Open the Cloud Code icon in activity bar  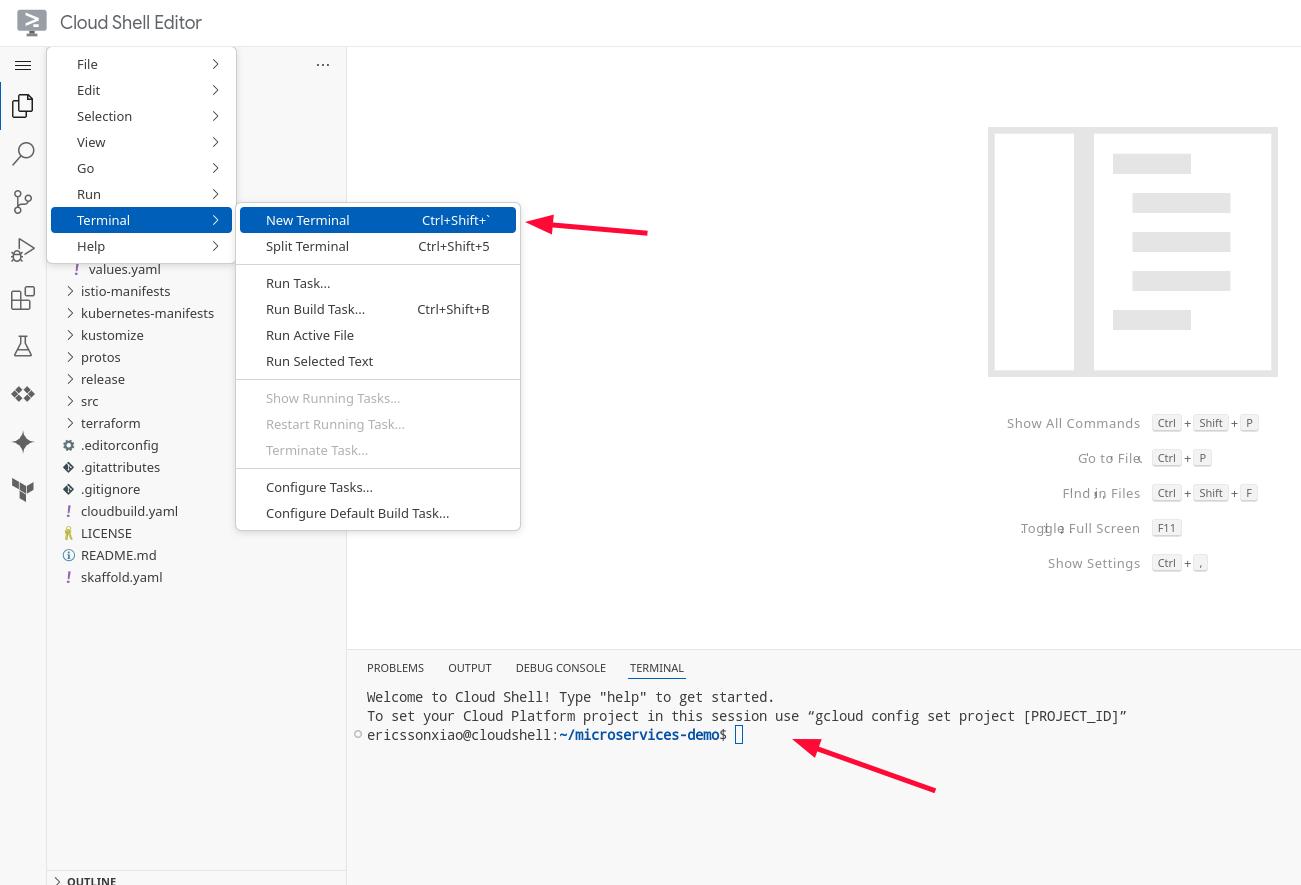[x=22, y=394]
